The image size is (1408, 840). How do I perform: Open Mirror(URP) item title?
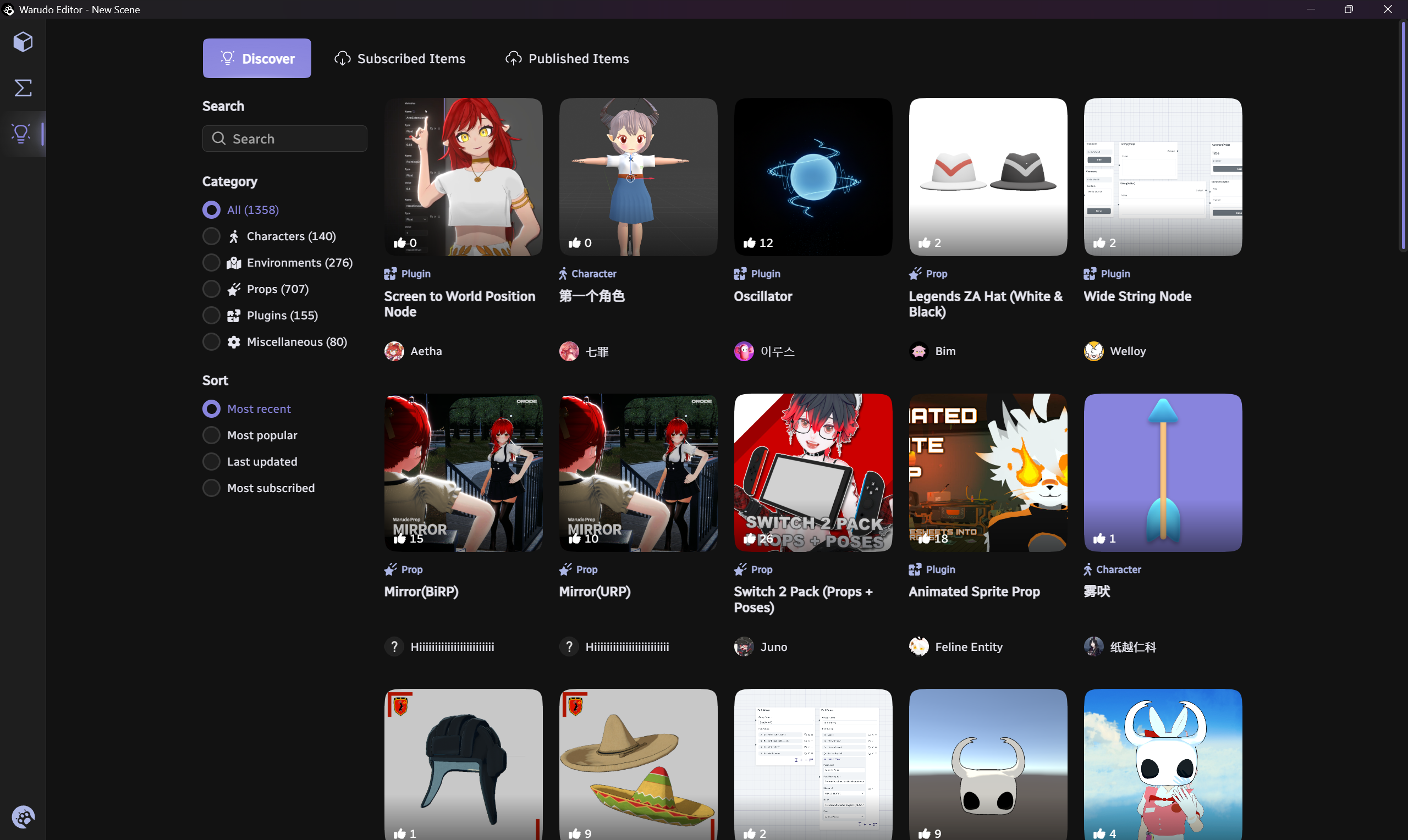click(x=595, y=592)
